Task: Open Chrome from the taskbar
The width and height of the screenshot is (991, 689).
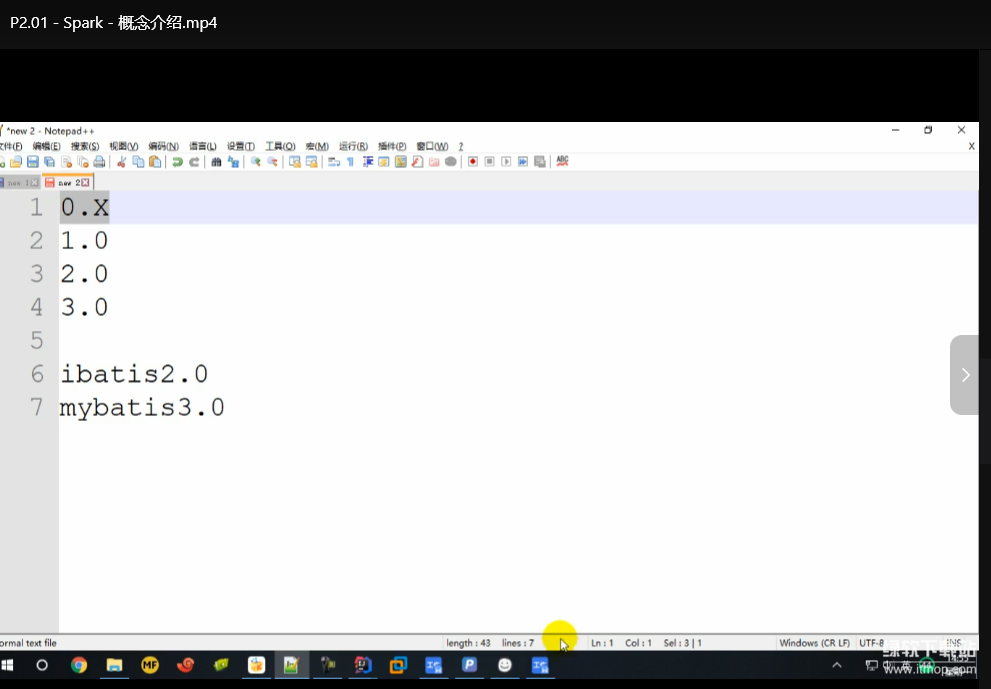Action: click(78, 665)
